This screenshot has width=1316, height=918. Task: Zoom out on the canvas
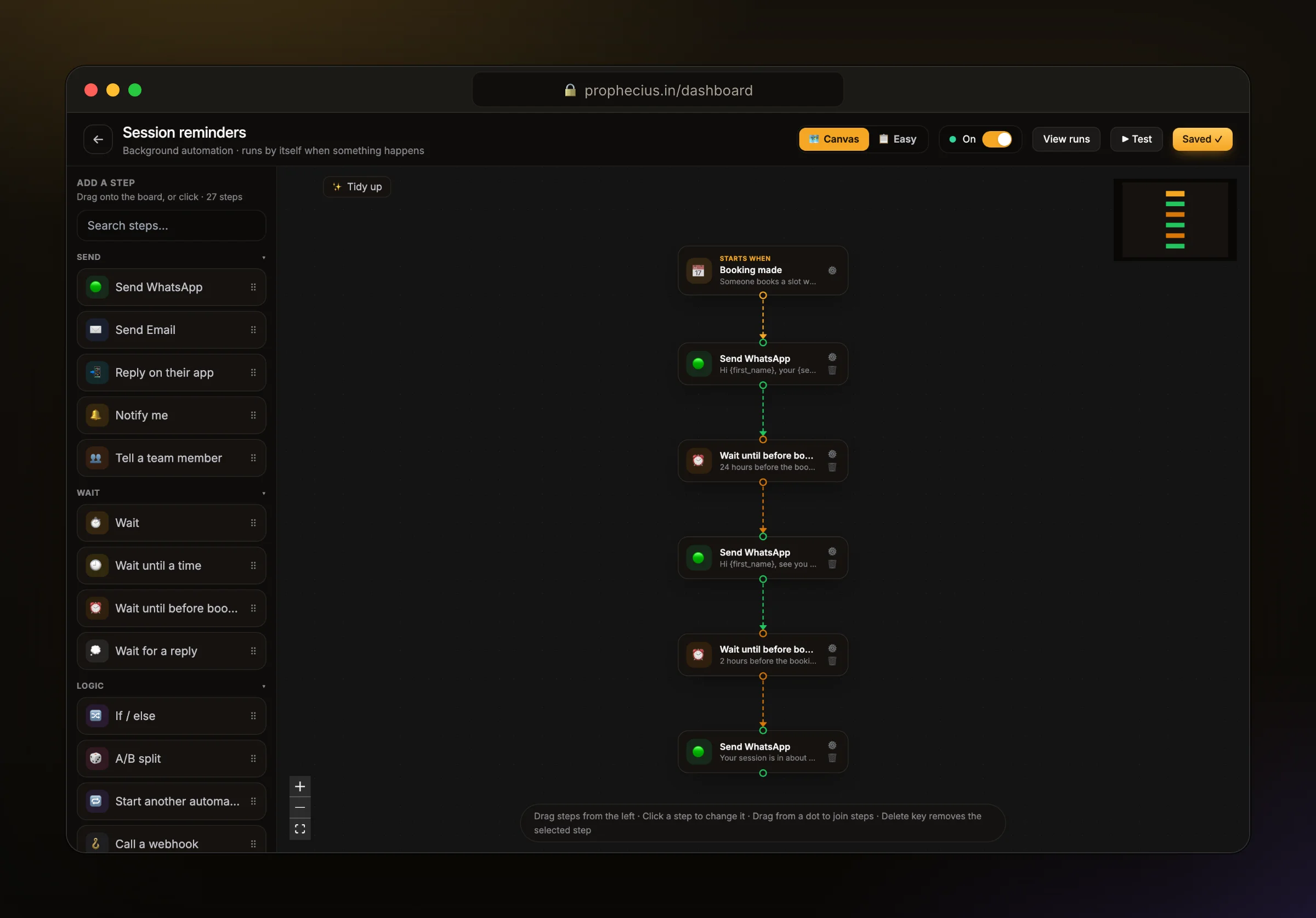point(300,807)
